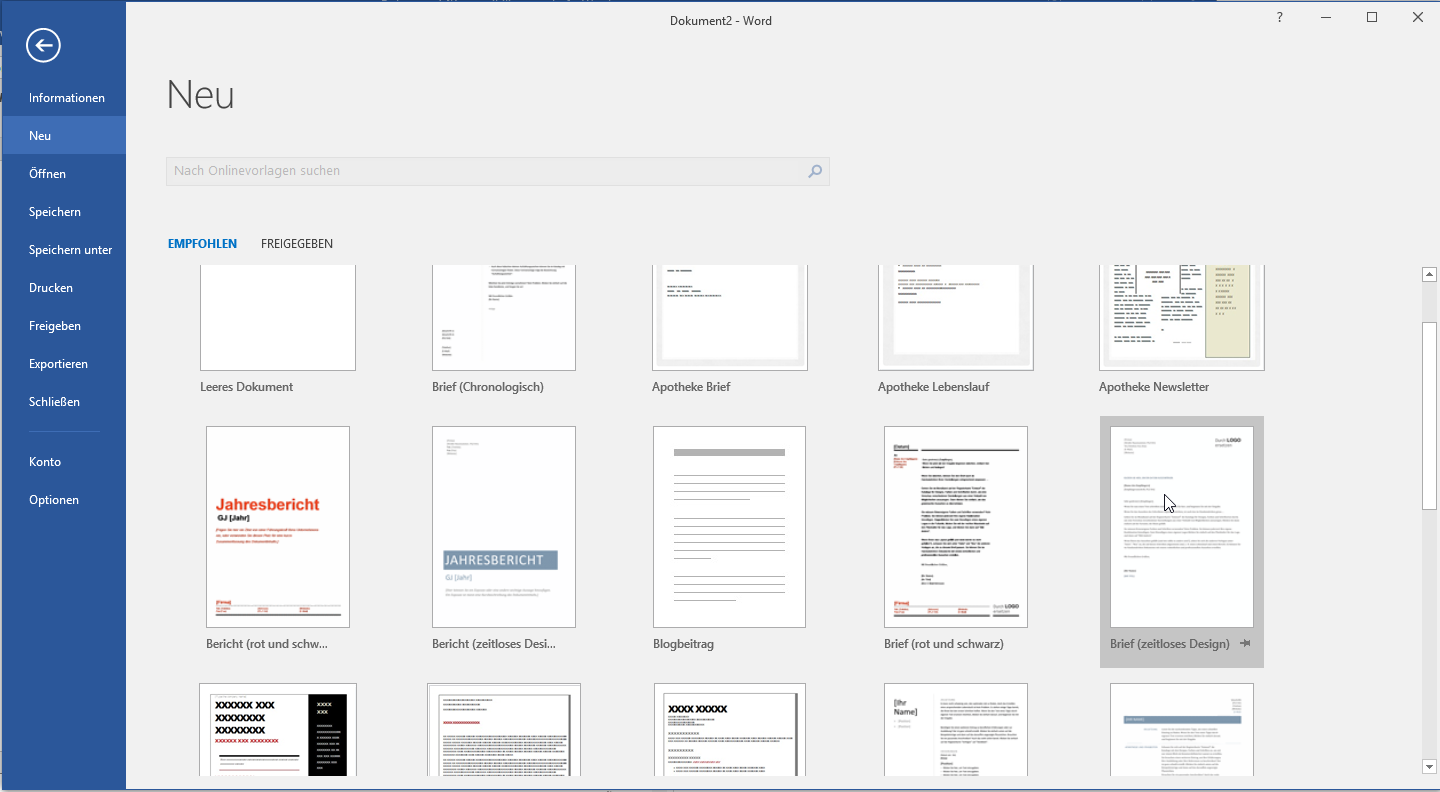Screen dimensions: 1440x792
Task: Click the template list scroll down arrow
Action: click(1430, 767)
